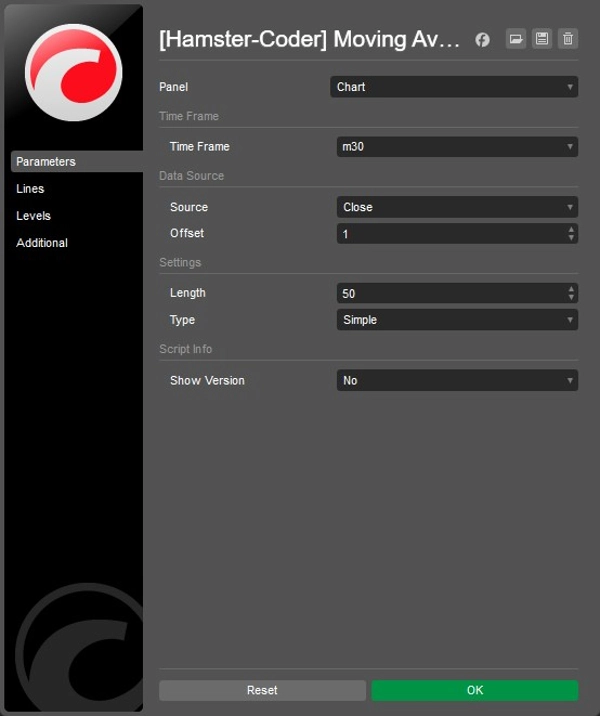This screenshot has width=600, height=716.
Task: Click the red cTrader logo at top left
Action: [x=73, y=72]
